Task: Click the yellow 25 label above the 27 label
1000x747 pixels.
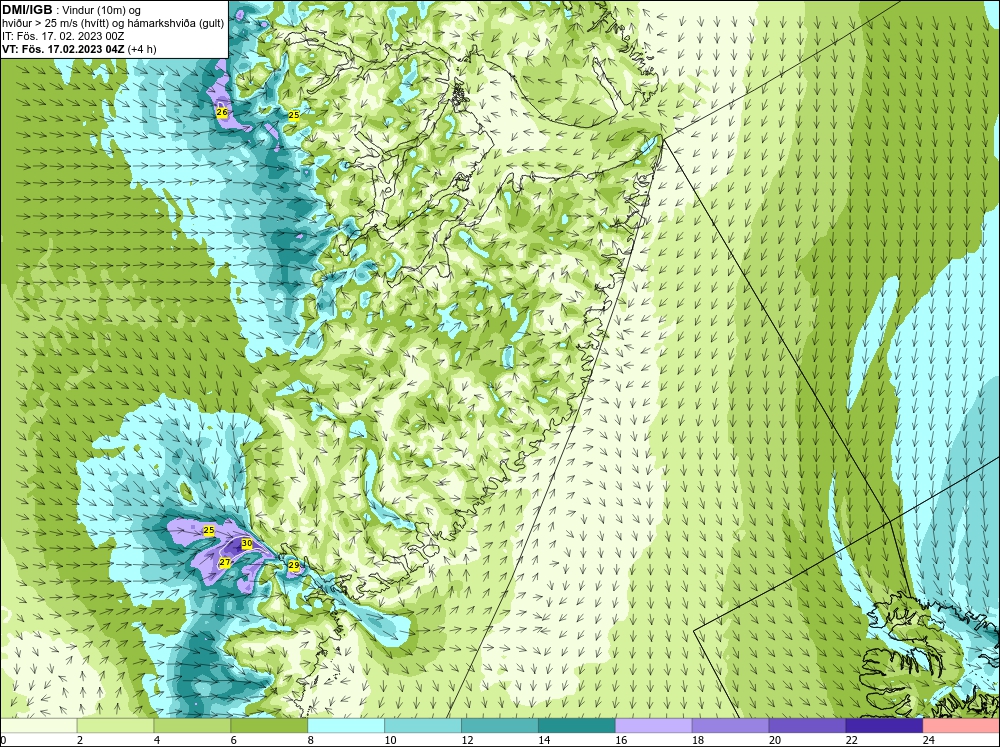Action: (x=209, y=530)
